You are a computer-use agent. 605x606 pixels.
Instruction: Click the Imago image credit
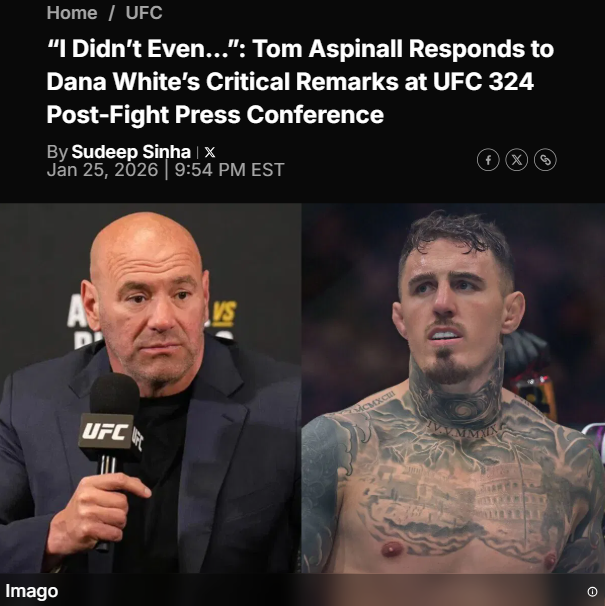point(32,591)
